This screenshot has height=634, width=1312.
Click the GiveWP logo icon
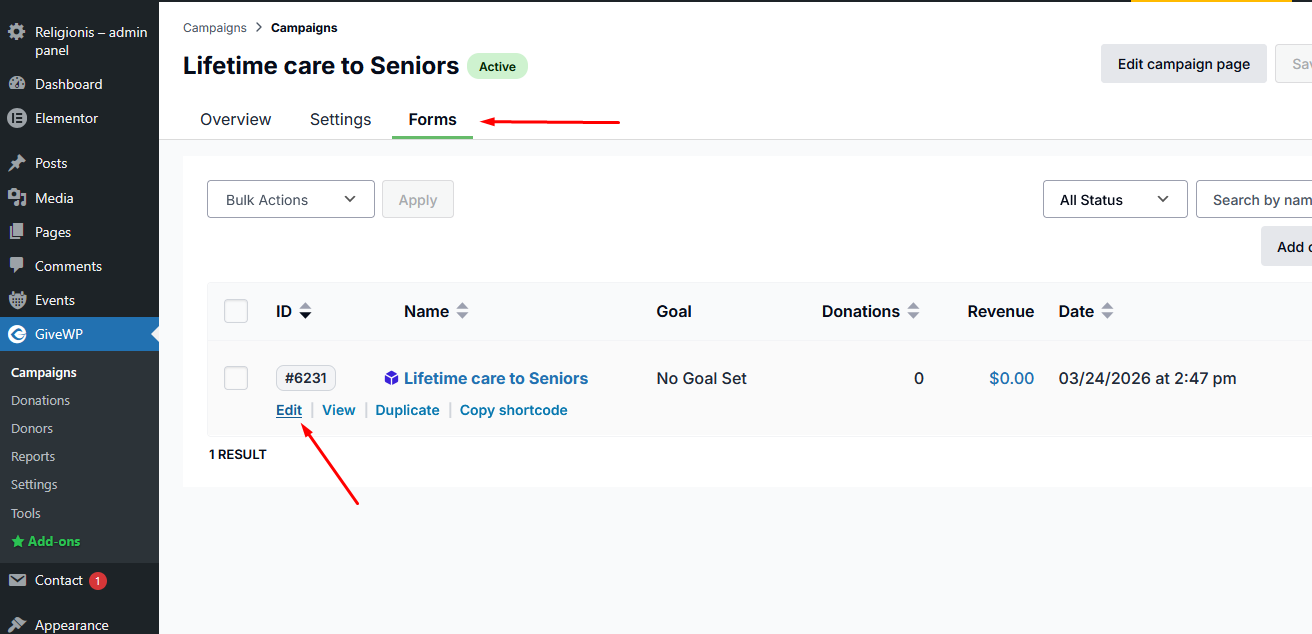[16, 334]
